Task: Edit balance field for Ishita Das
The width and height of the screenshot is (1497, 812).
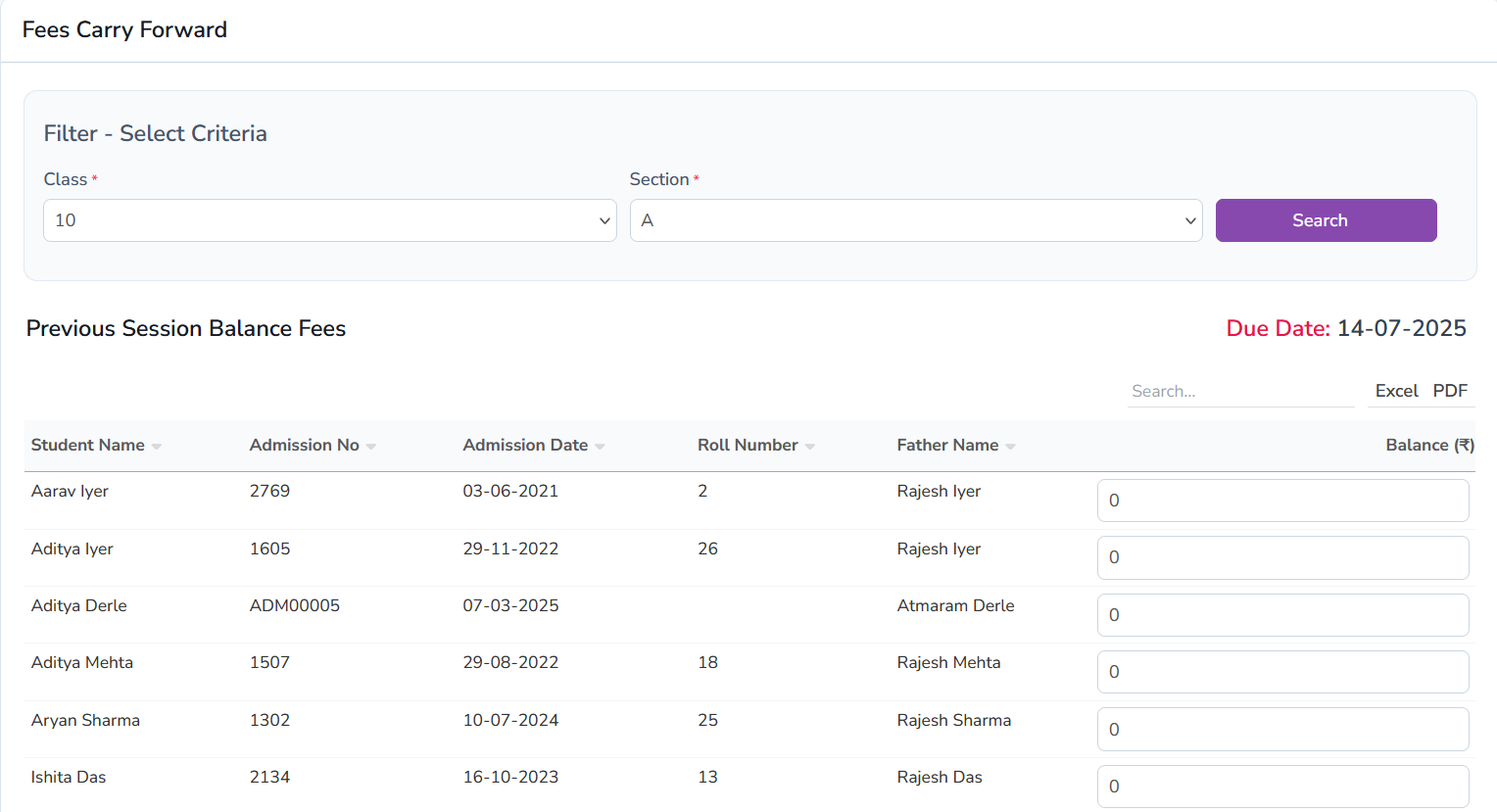Action: click(x=1282, y=787)
